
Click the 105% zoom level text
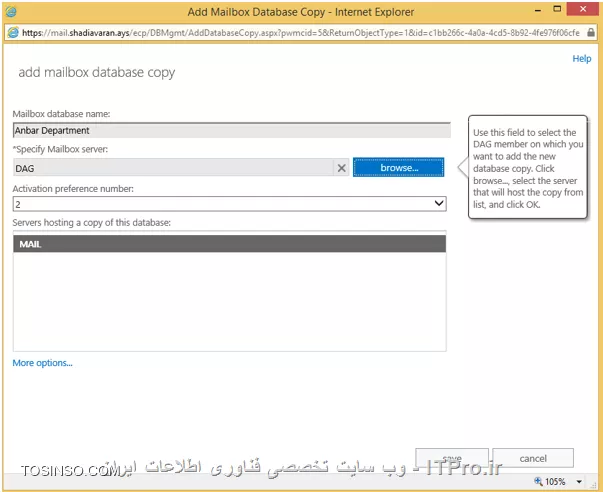coord(555,481)
